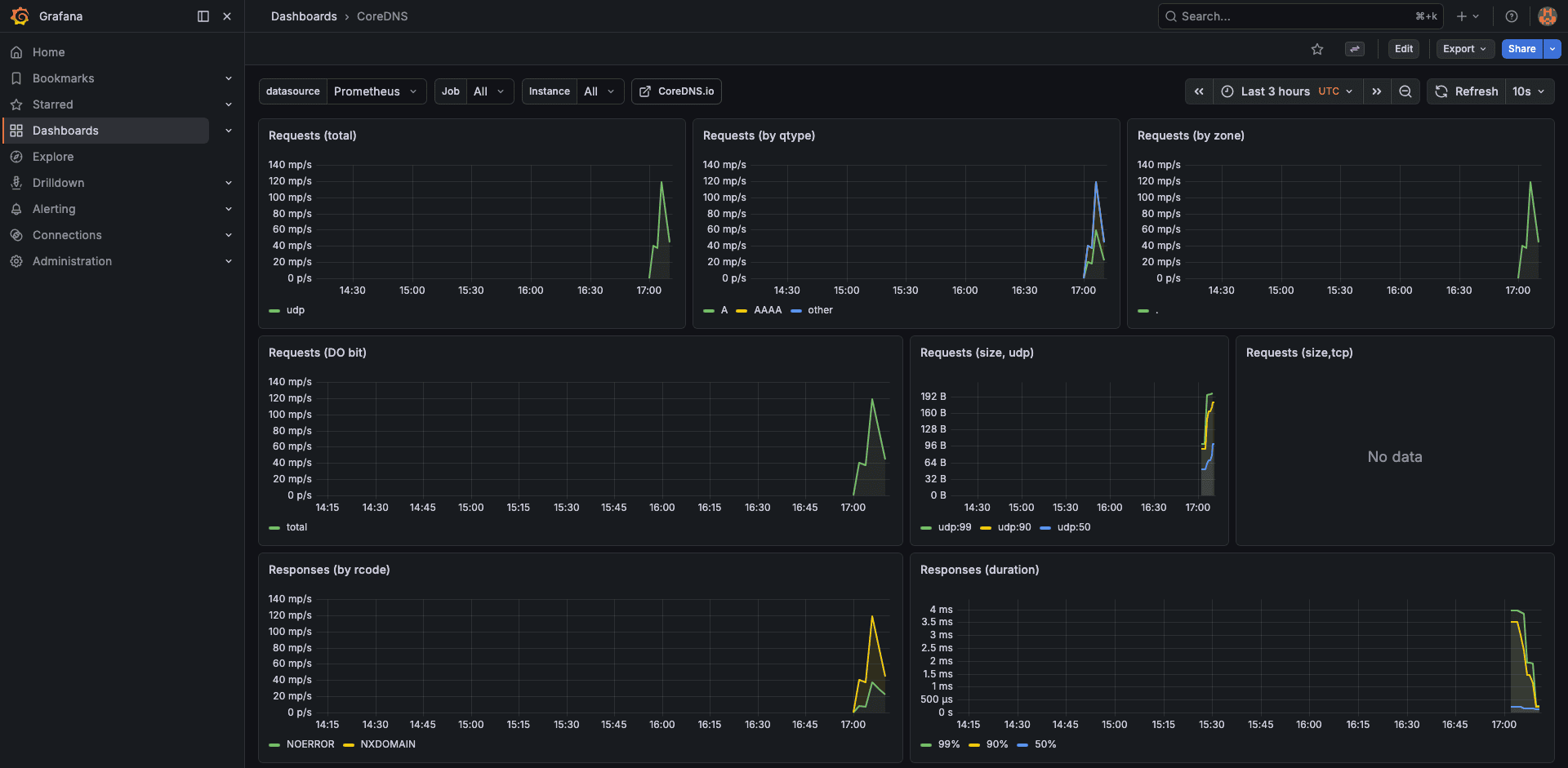The height and width of the screenshot is (768, 1568).
Task: Open the Instance All dropdown
Action: 600,91
